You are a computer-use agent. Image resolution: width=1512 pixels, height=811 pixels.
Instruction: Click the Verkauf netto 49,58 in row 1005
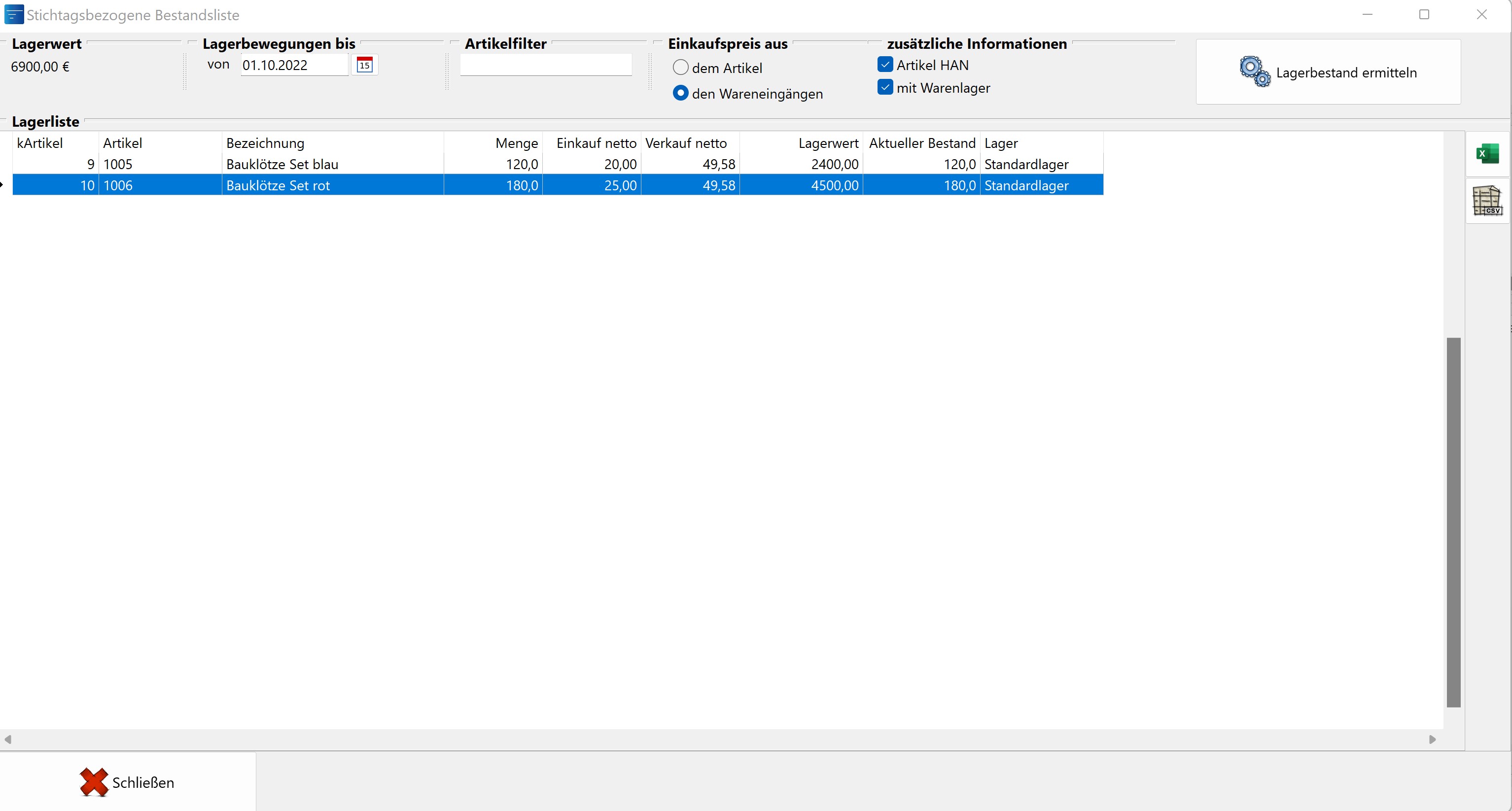click(690, 164)
